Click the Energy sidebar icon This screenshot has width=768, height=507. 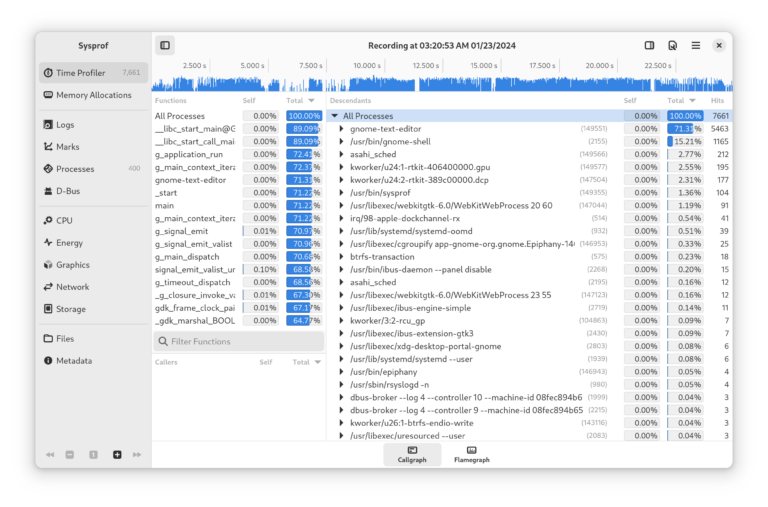coord(48,242)
